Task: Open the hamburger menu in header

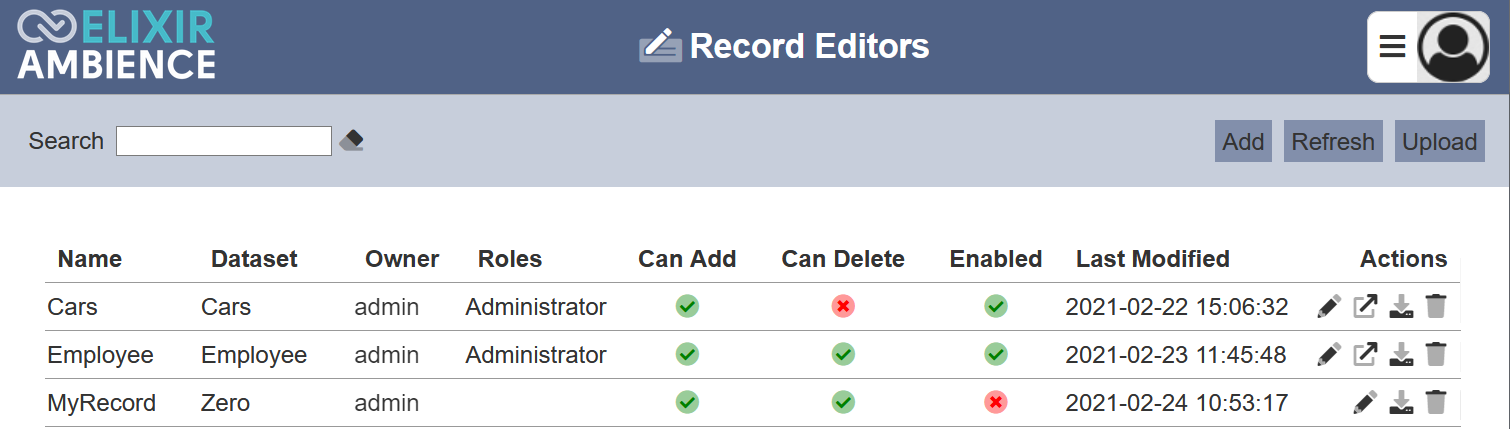Action: 1392,46
